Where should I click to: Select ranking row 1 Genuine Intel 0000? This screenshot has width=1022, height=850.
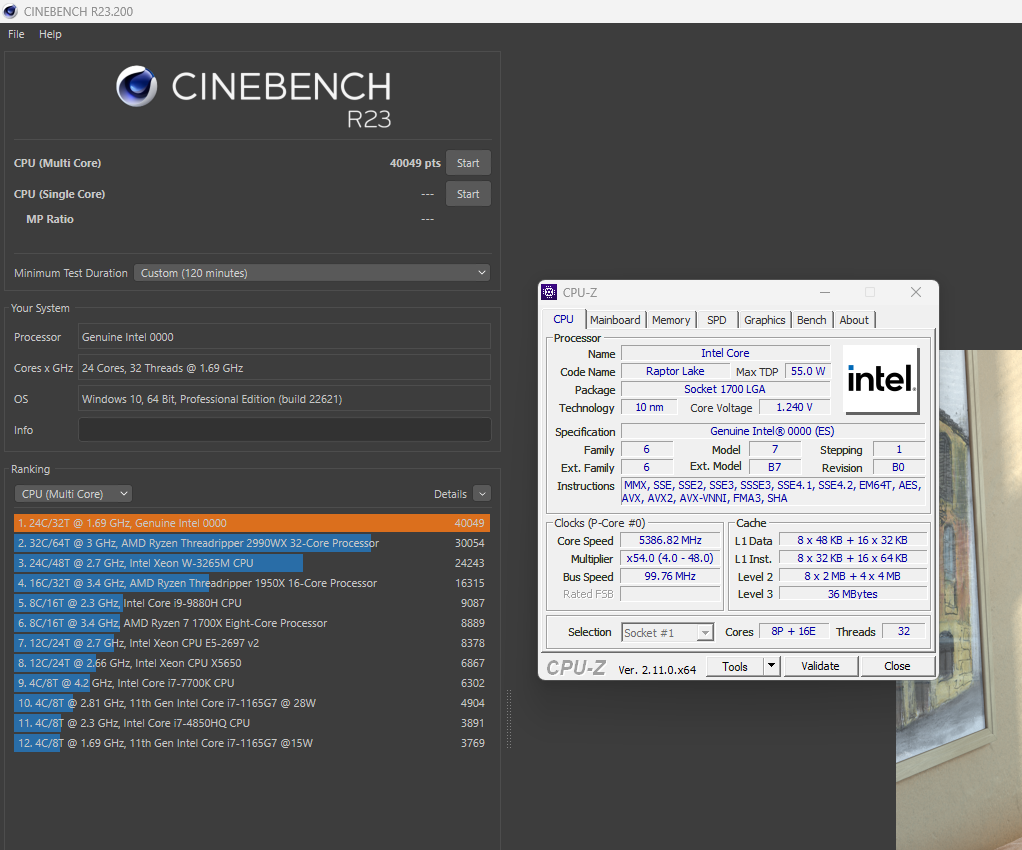tap(252, 523)
